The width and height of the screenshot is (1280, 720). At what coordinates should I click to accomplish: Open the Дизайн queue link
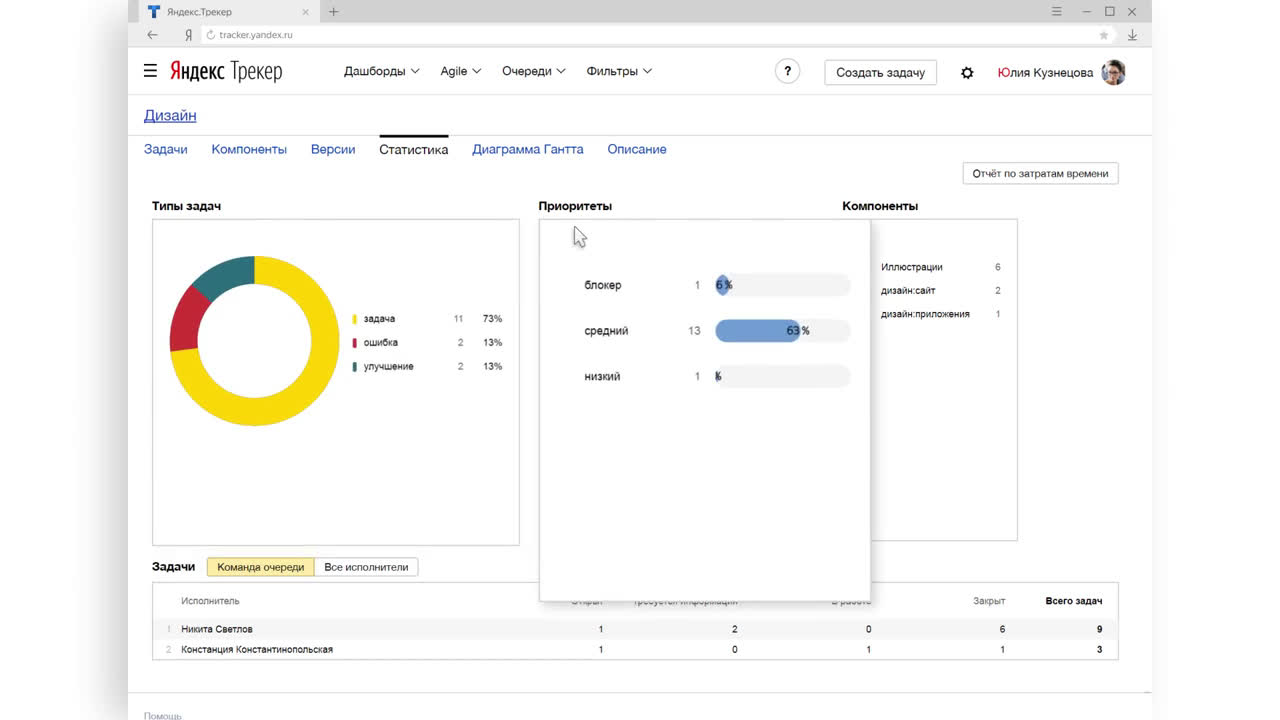click(x=170, y=115)
